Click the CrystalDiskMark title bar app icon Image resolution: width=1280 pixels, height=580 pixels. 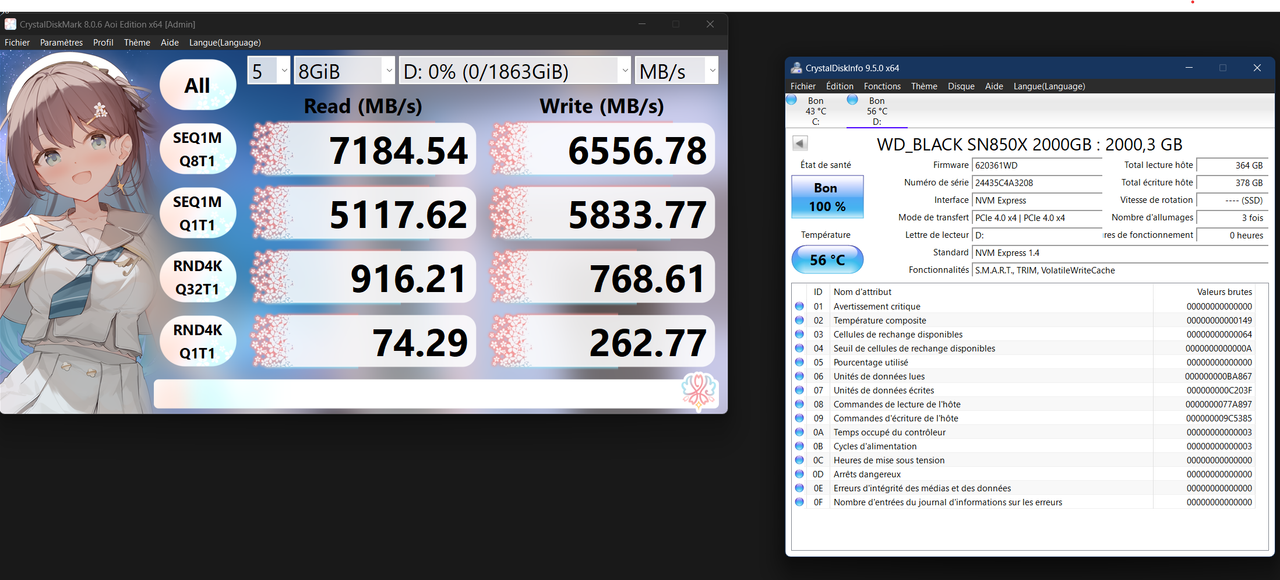pos(11,24)
